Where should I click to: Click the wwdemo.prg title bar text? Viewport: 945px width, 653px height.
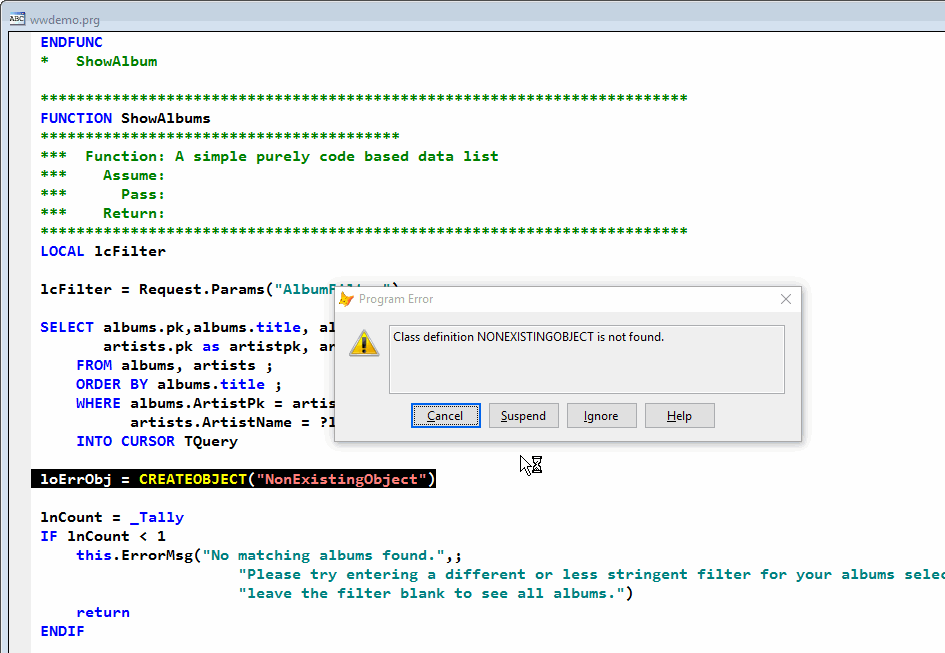pos(65,19)
